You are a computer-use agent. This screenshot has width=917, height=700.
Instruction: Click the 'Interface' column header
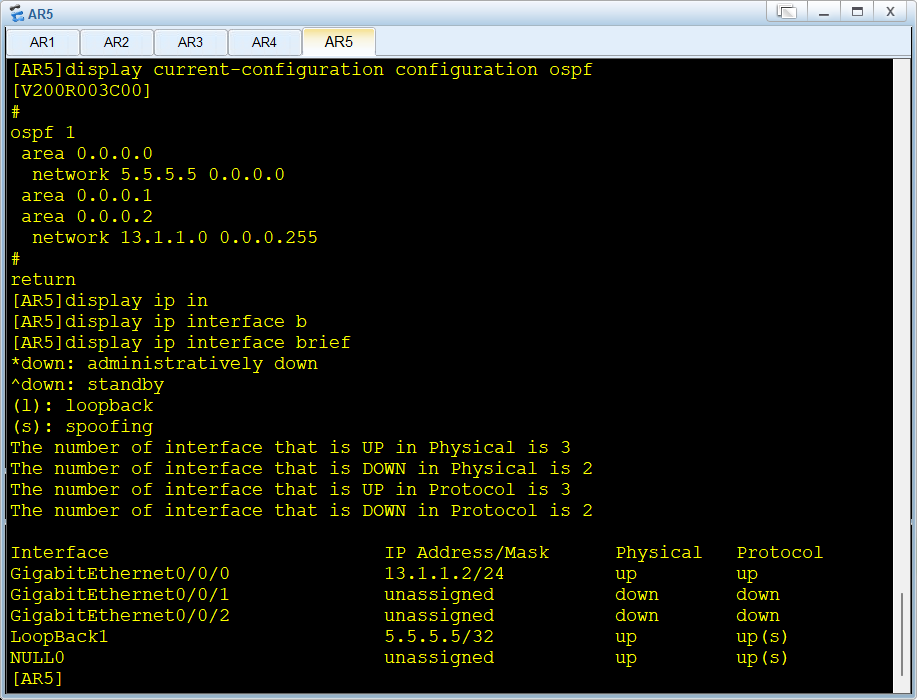pos(59,553)
